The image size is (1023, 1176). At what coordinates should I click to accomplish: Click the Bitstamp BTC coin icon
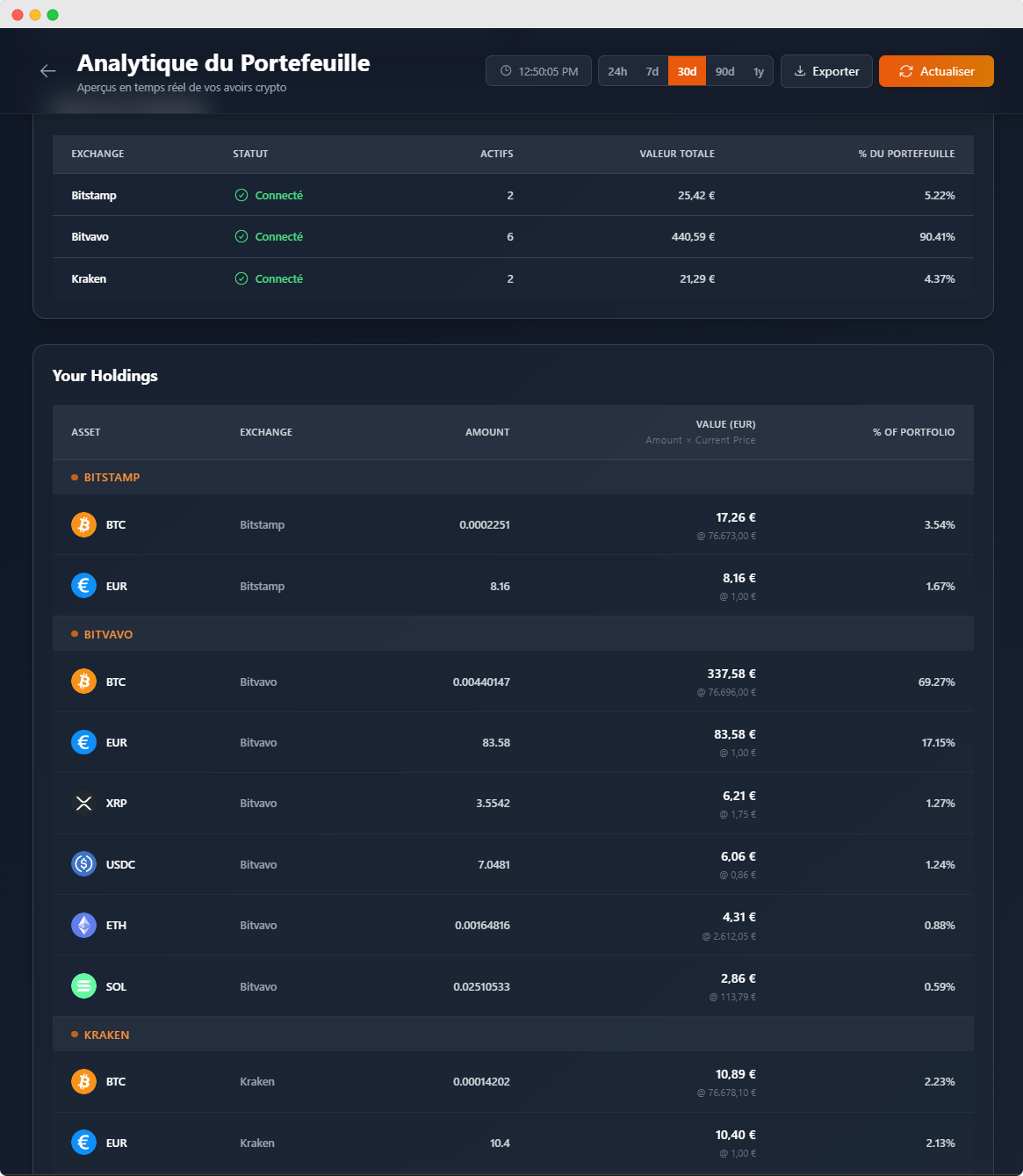pos(83,524)
